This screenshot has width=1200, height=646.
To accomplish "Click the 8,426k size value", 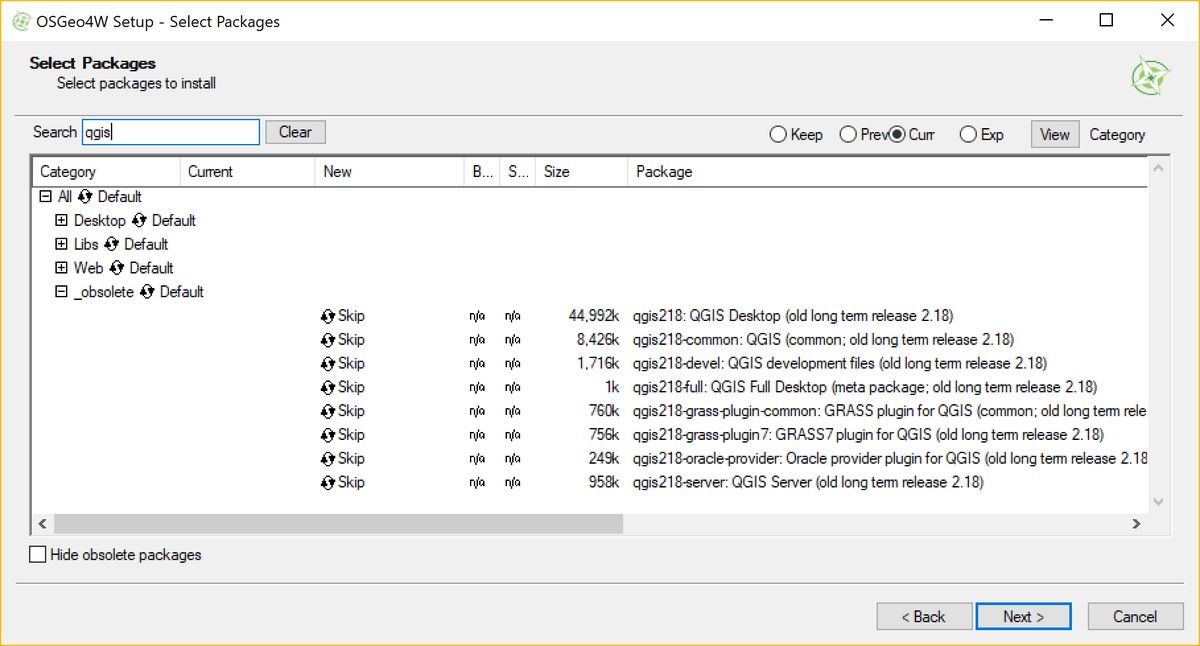I will coord(598,340).
